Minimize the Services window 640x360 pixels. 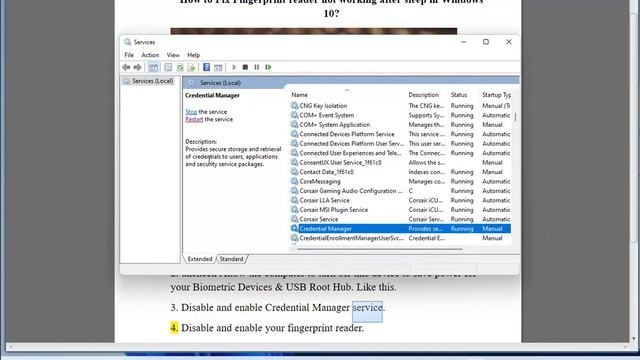(x=463, y=42)
